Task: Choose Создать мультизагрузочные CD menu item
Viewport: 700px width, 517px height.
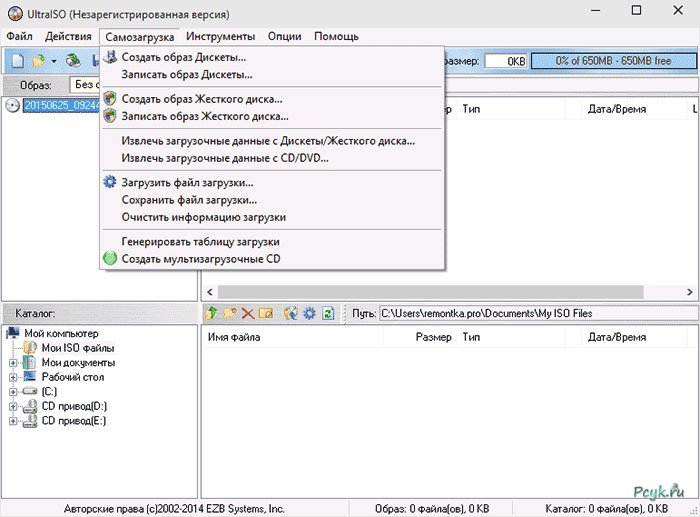Action: (200, 259)
